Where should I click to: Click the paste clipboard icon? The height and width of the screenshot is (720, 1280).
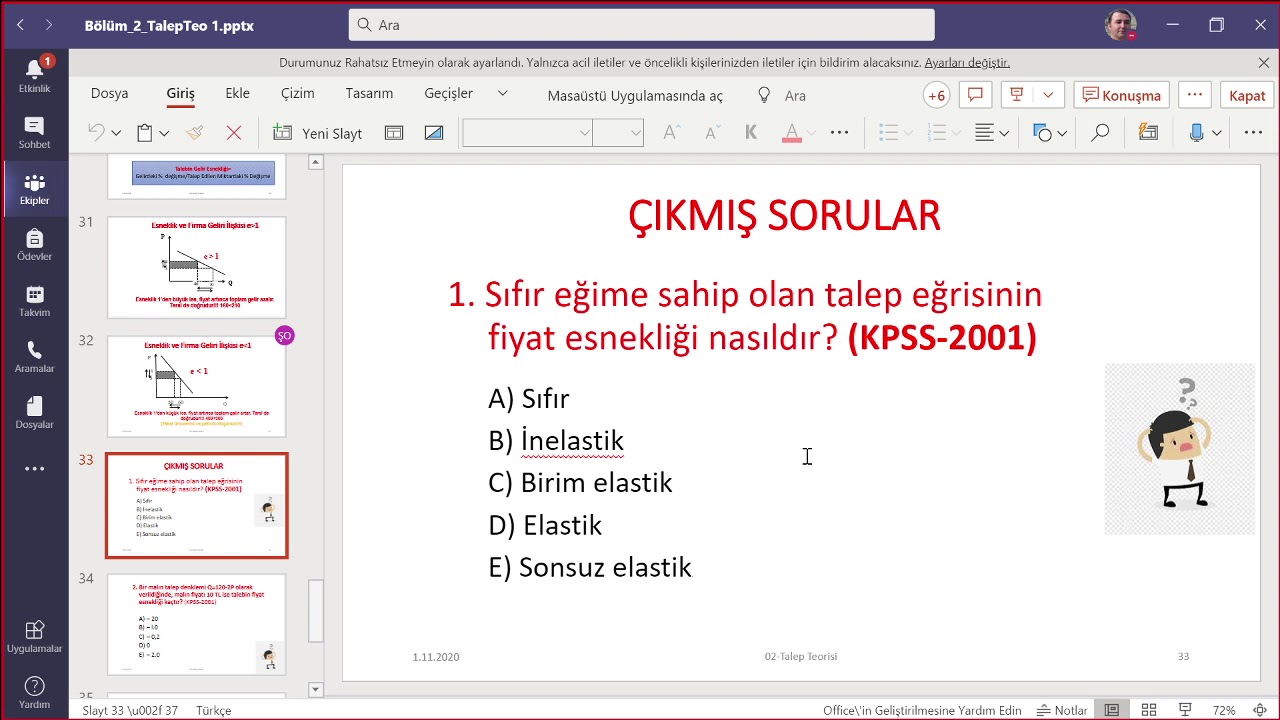coord(145,132)
